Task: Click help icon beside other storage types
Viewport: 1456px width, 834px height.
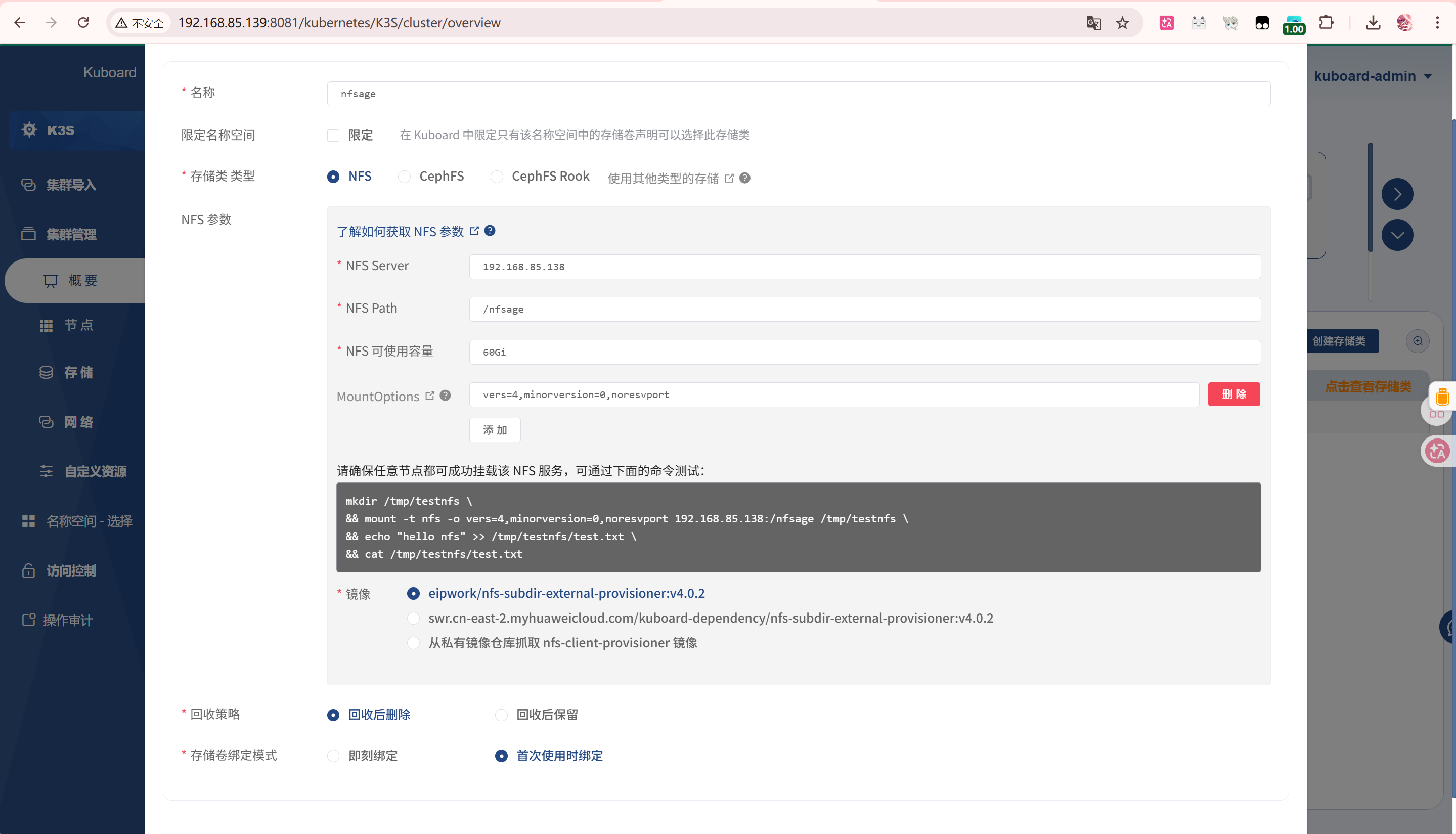Action: point(744,178)
